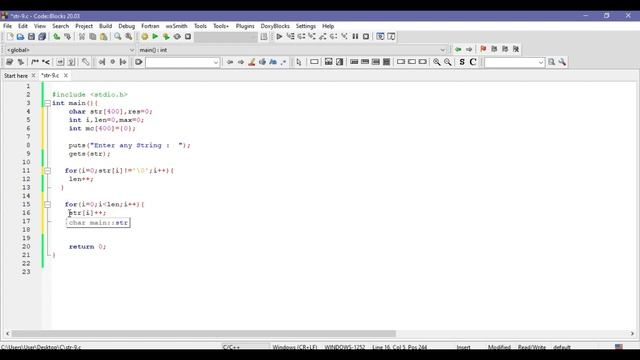Open Replace dialog icon
The width and height of the screenshot is (640, 360).
pyautogui.click(x=129, y=37)
